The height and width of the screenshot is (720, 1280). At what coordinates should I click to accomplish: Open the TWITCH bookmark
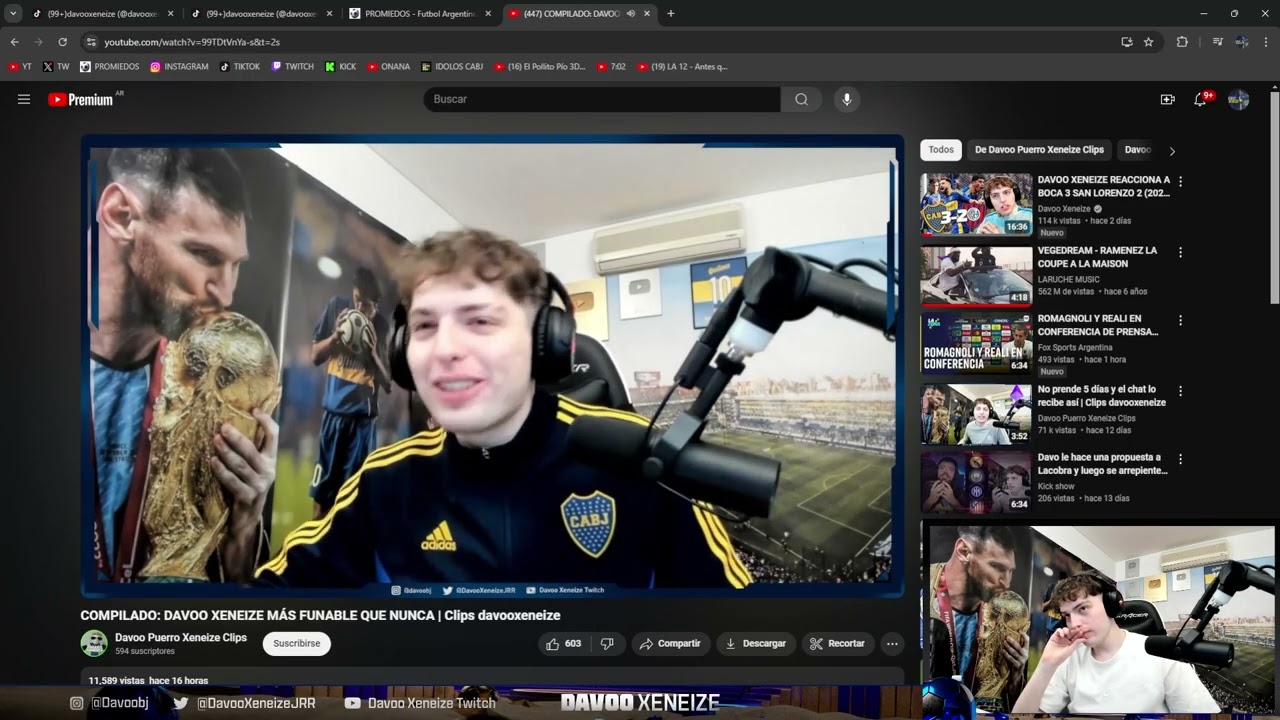[x=292, y=67]
